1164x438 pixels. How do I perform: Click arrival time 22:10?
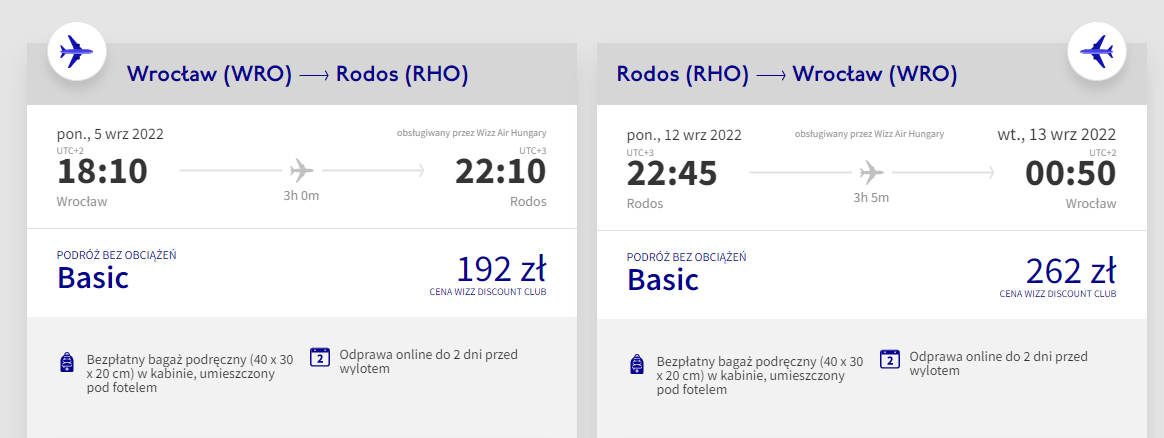500,171
